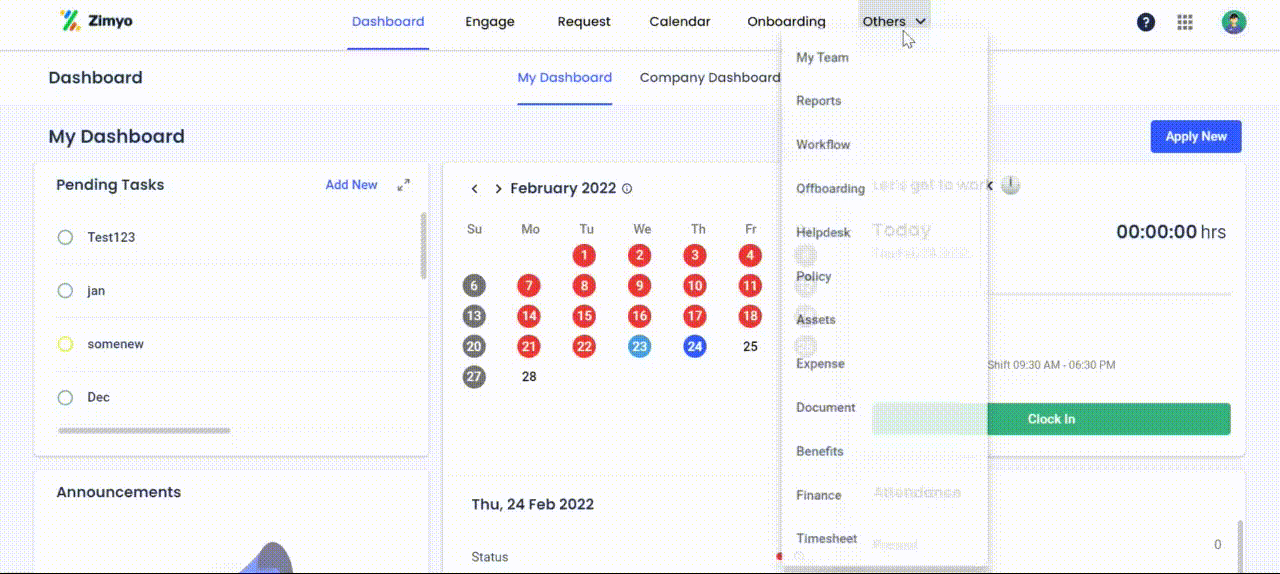Click Add New in Pending Tasks
Screen dimensions: 1280x574
pos(351,185)
